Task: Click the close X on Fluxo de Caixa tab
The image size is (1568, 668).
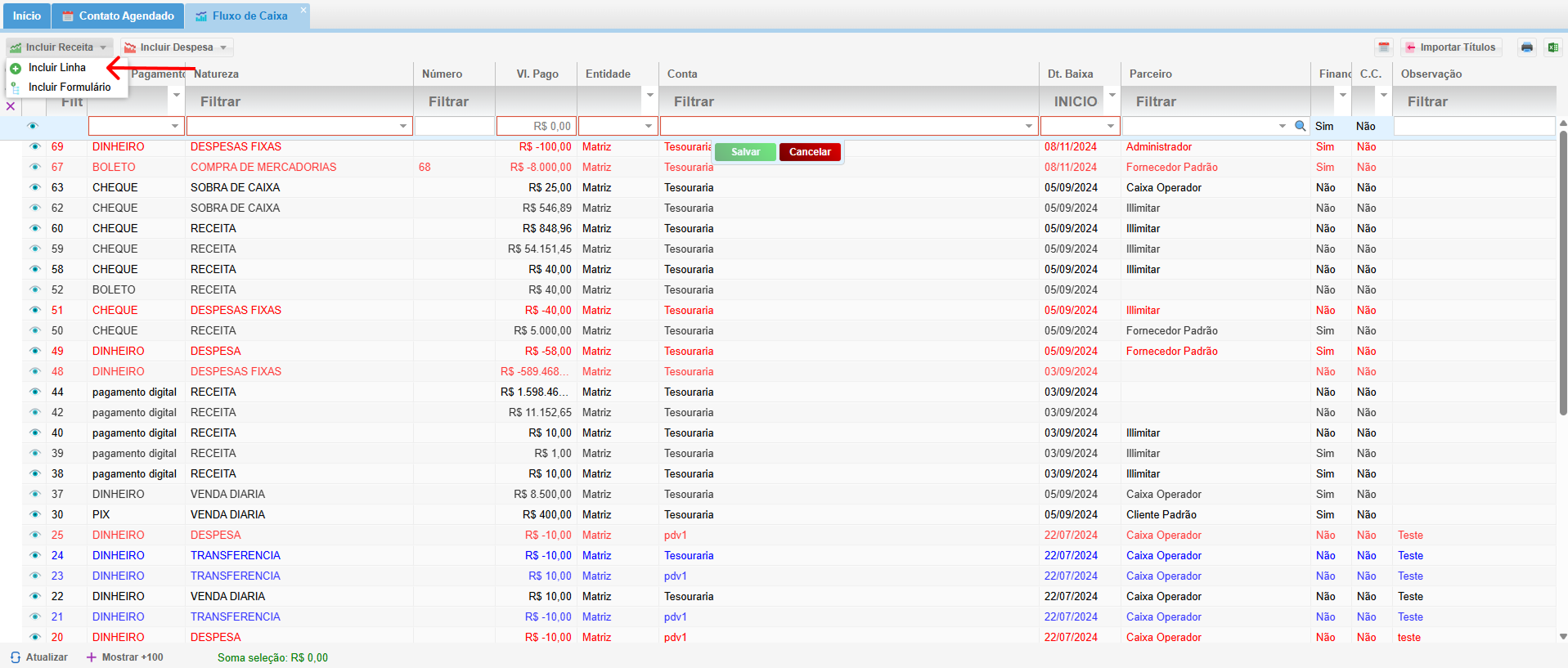Action: tap(303, 10)
